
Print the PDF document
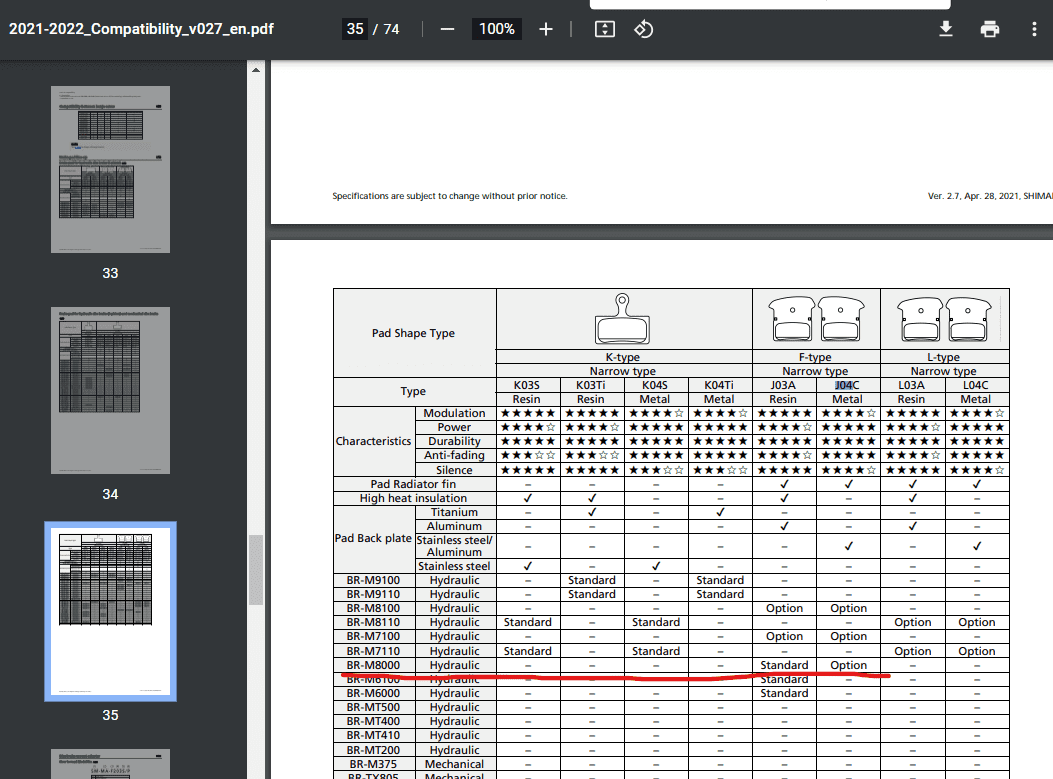point(990,29)
